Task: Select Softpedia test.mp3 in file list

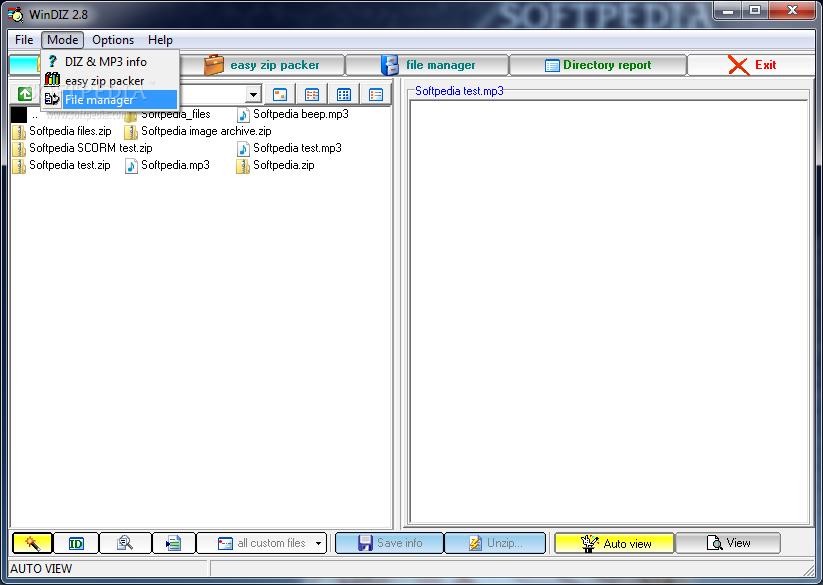Action: (x=289, y=148)
